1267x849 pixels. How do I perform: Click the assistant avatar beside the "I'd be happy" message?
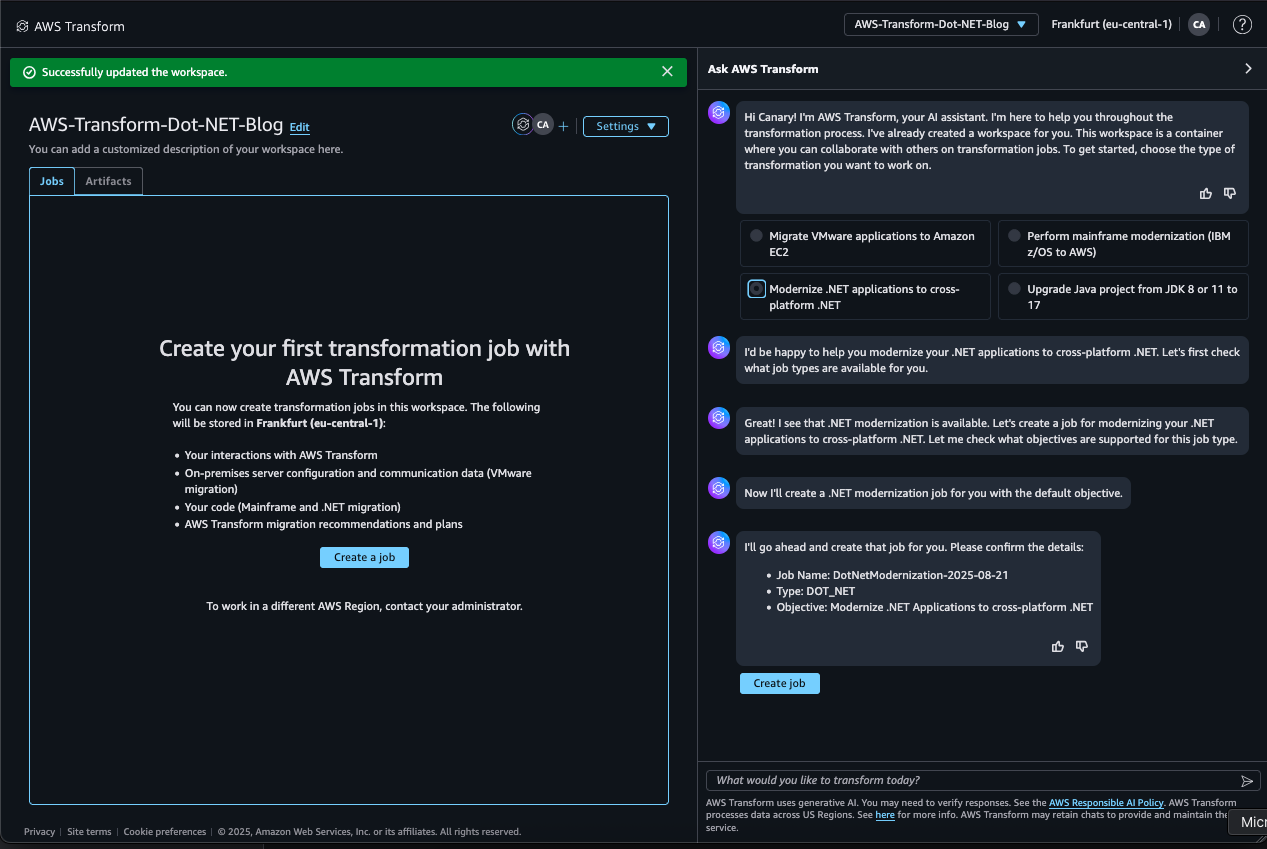[x=719, y=348]
